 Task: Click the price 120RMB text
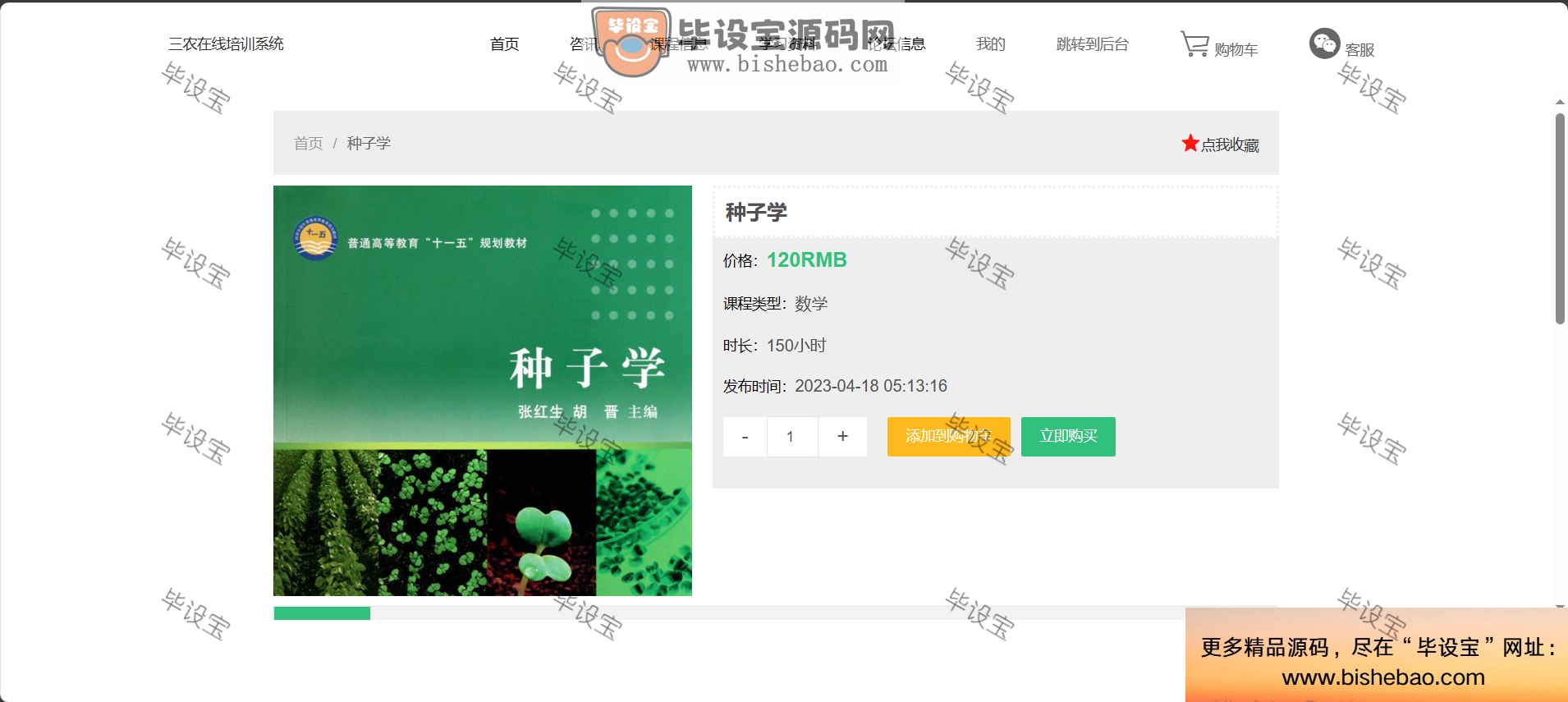(x=806, y=260)
